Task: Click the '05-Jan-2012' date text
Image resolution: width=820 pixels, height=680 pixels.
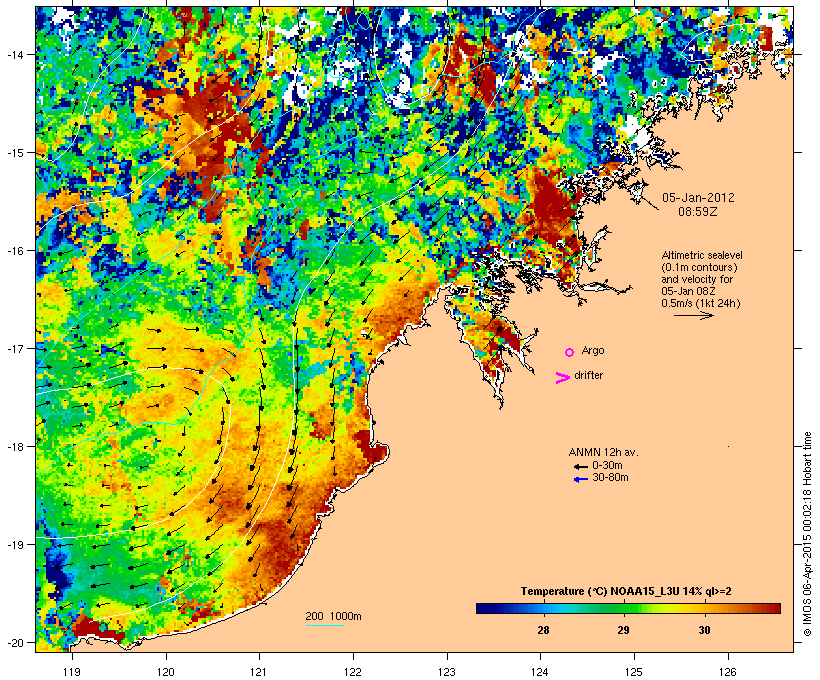Action: (x=698, y=198)
